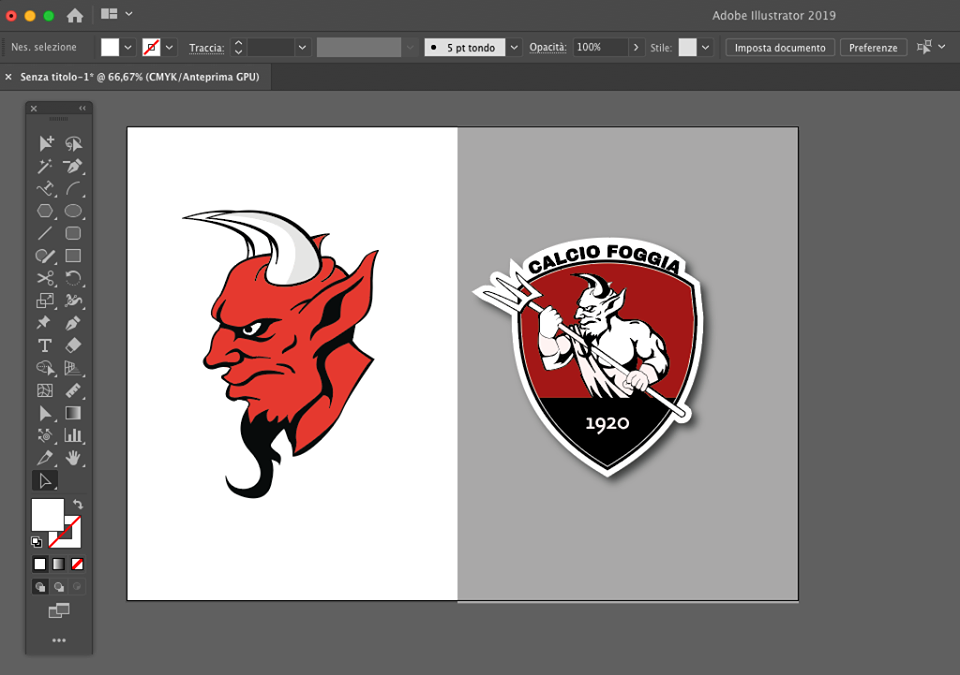Select the Puppet Warp pin tool
The height and width of the screenshot is (675, 960).
pyautogui.click(x=45, y=323)
